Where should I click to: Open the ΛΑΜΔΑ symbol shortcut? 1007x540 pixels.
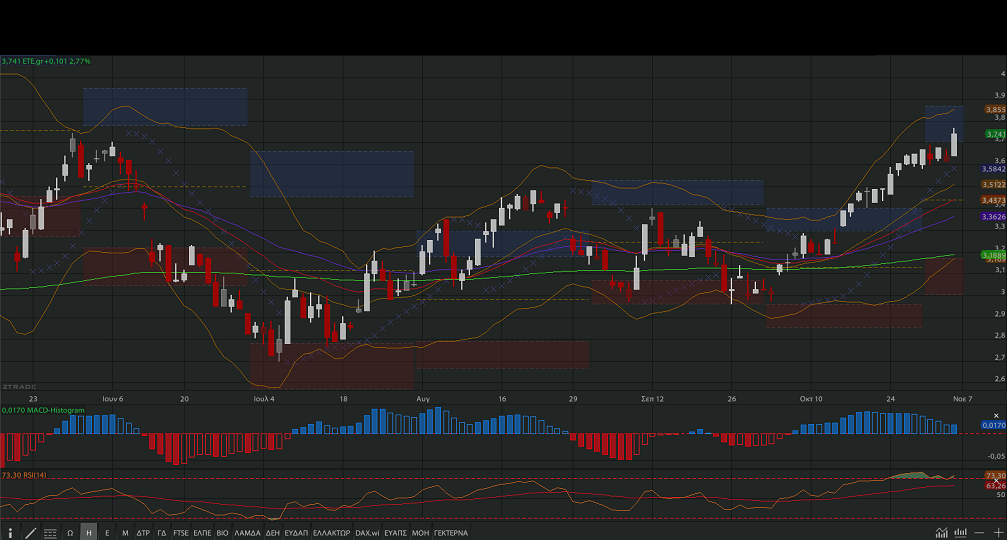pyautogui.click(x=247, y=533)
